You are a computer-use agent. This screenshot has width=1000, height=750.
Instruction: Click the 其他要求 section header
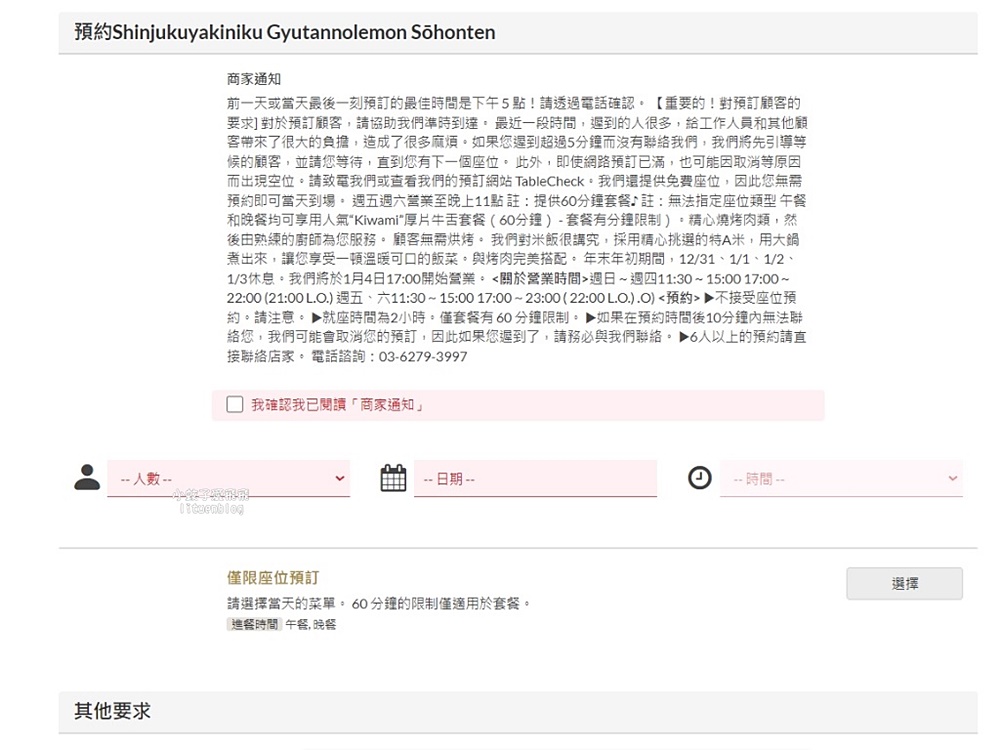[x=518, y=712]
